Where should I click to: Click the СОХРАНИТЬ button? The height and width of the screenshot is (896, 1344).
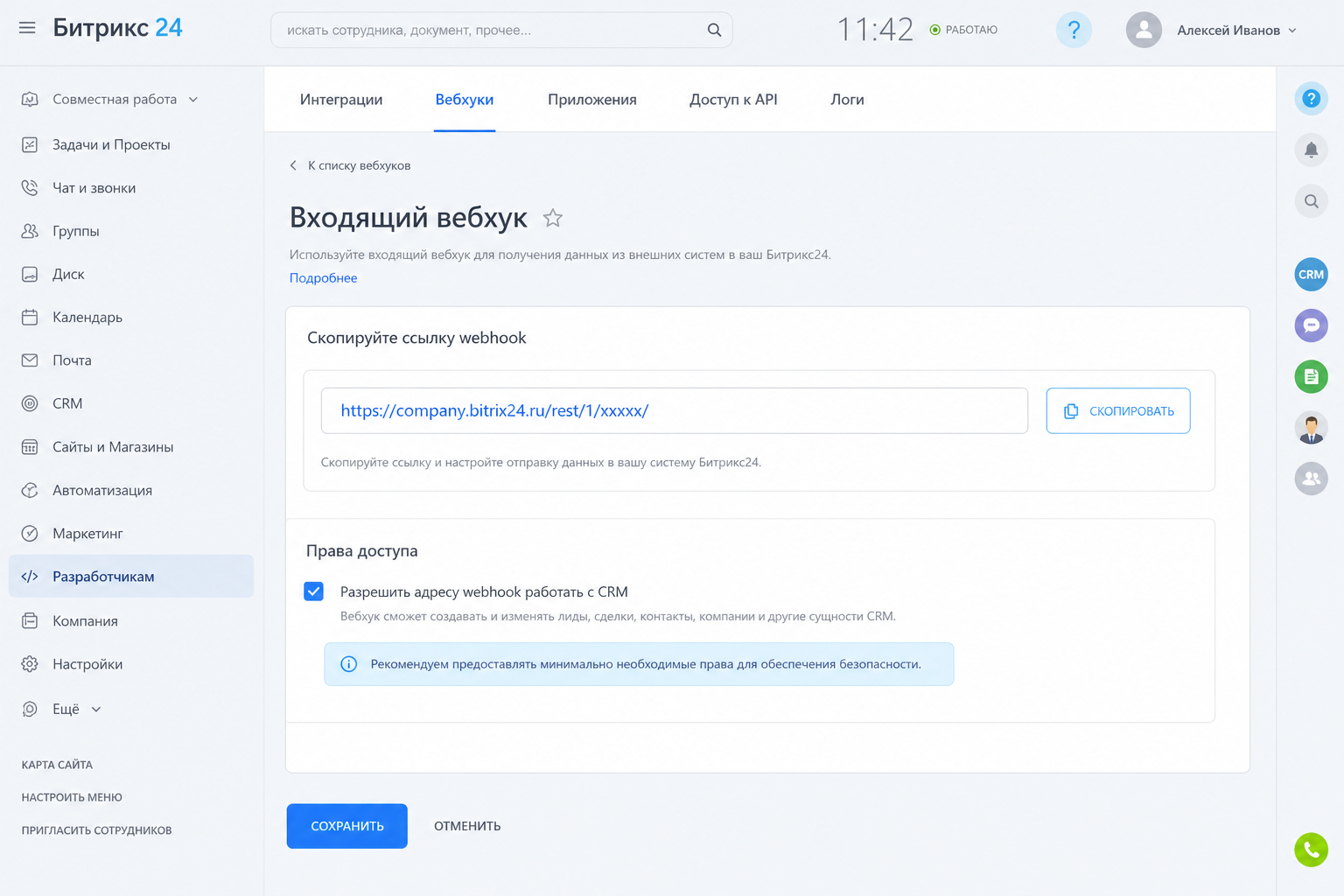347,826
